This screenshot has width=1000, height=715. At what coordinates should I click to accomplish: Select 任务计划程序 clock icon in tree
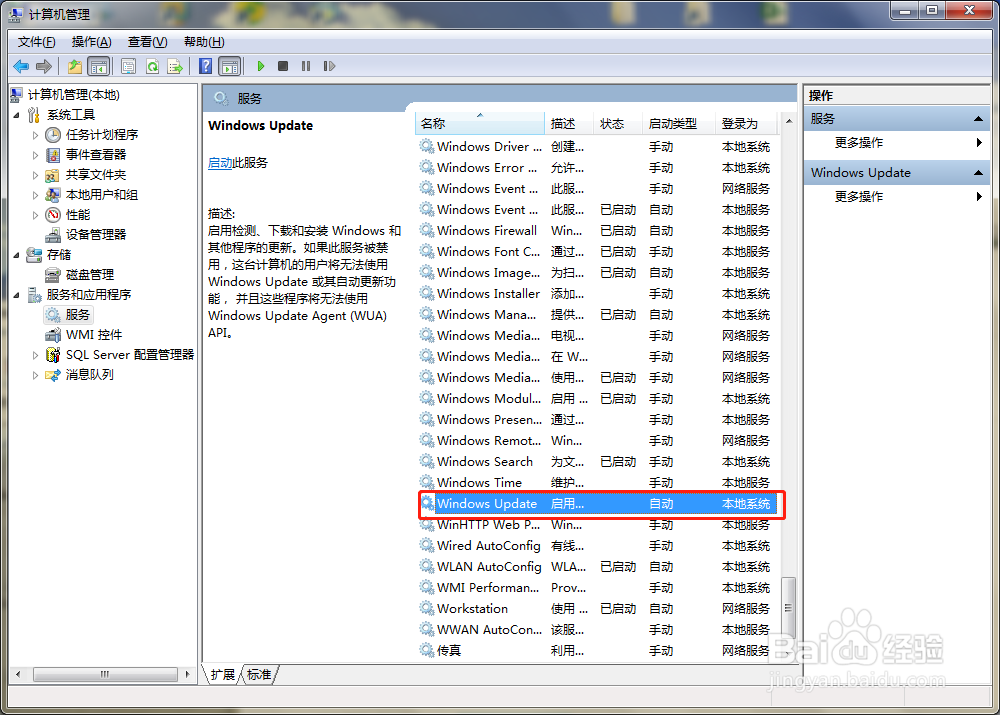[x=53, y=135]
